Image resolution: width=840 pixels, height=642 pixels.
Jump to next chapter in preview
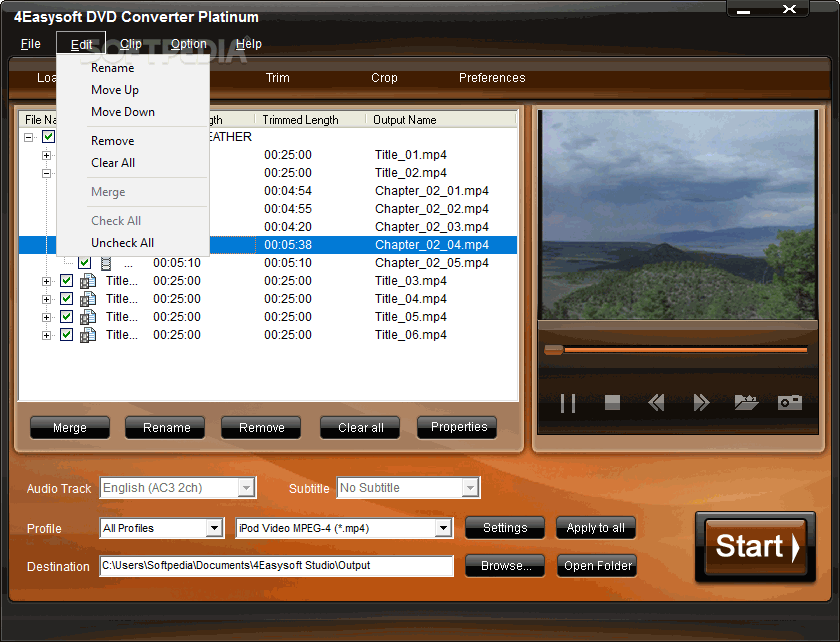tap(701, 402)
